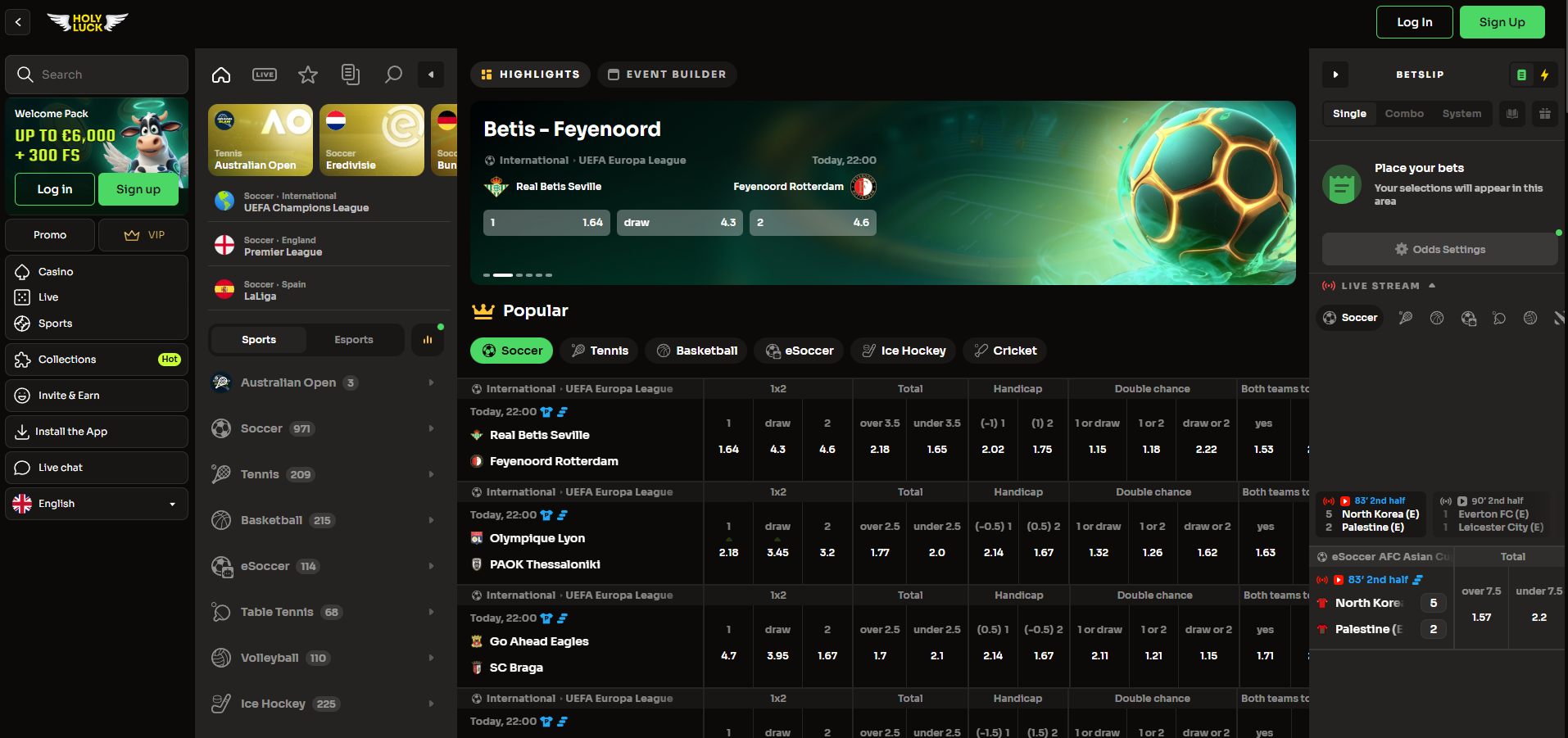Open Odds Settings

pyautogui.click(x=1440, y=249)
